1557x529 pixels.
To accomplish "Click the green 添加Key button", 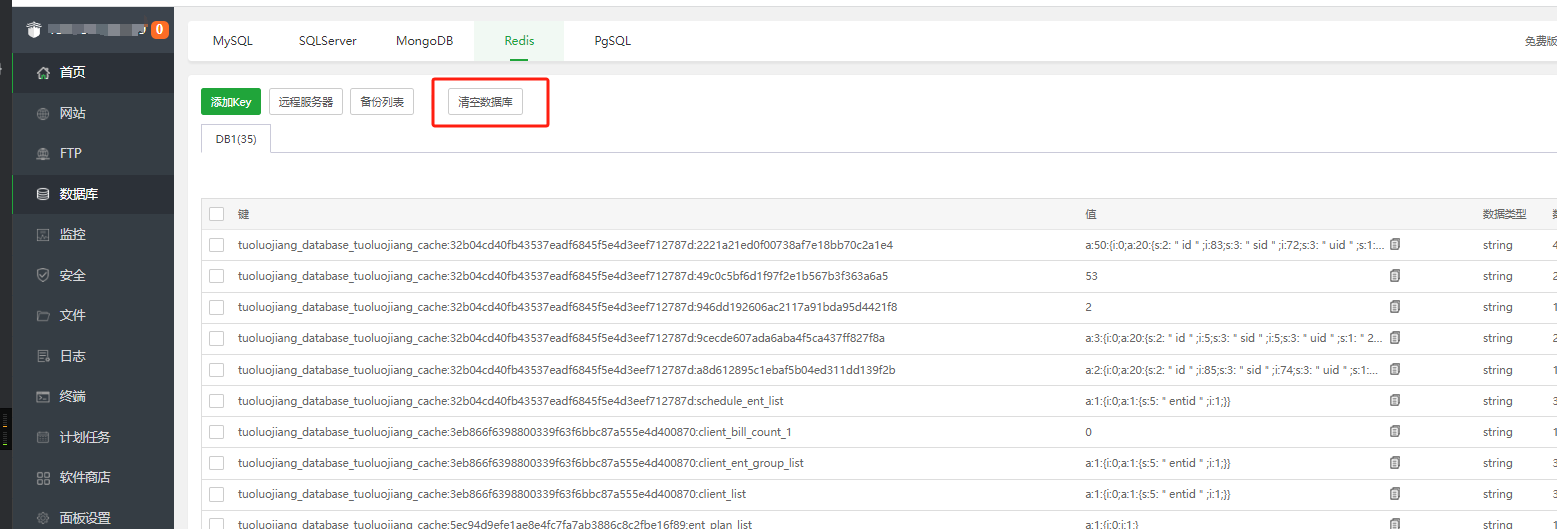I will [x=231, y=102].
